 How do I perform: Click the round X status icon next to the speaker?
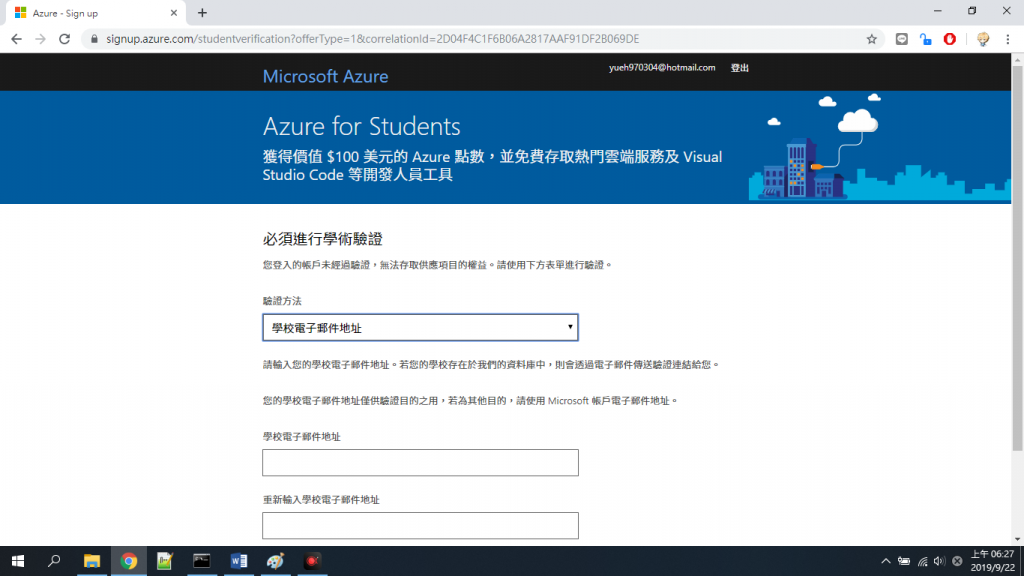[957, 561]
